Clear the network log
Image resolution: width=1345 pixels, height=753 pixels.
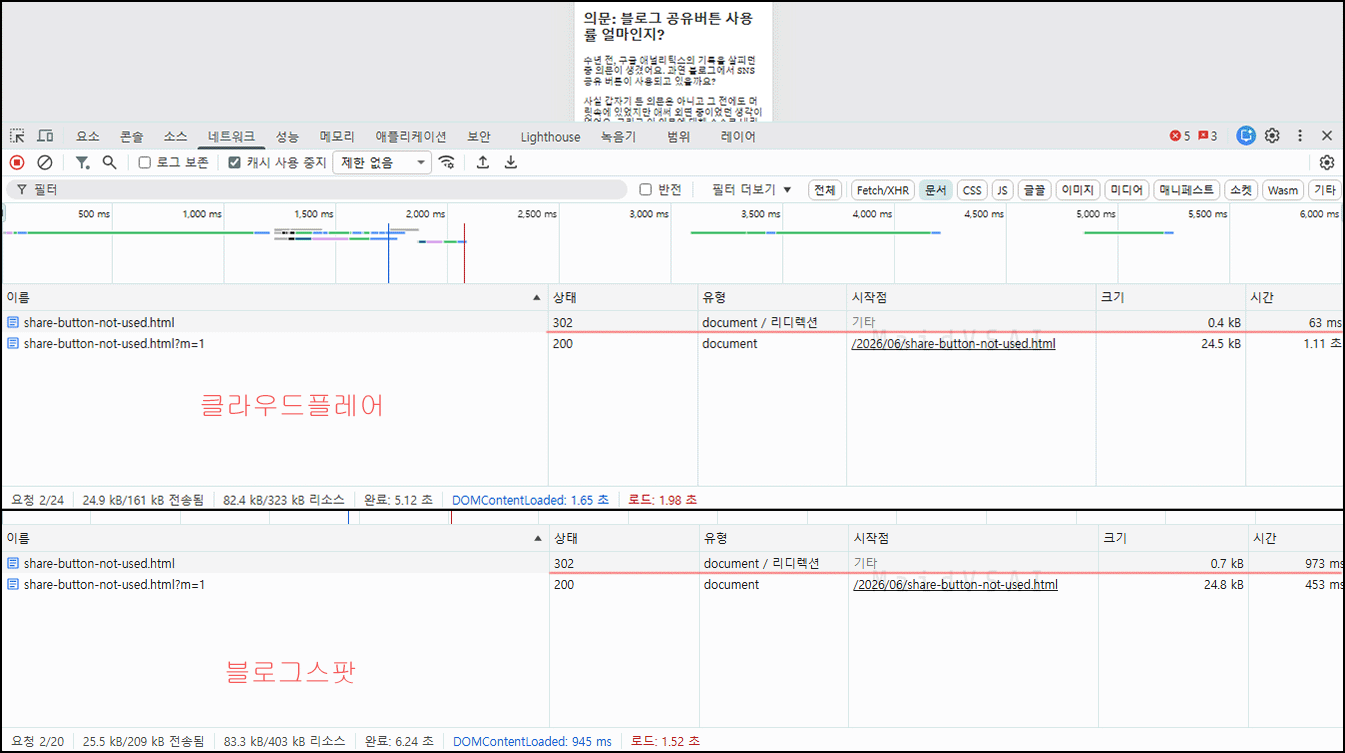(x=45, y=162)
